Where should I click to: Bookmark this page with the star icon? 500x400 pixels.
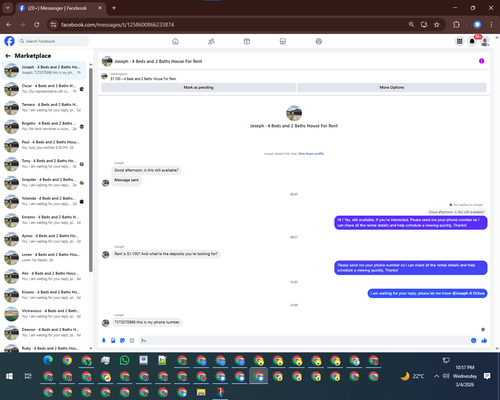pyautogui.click(x=437, y=25)
